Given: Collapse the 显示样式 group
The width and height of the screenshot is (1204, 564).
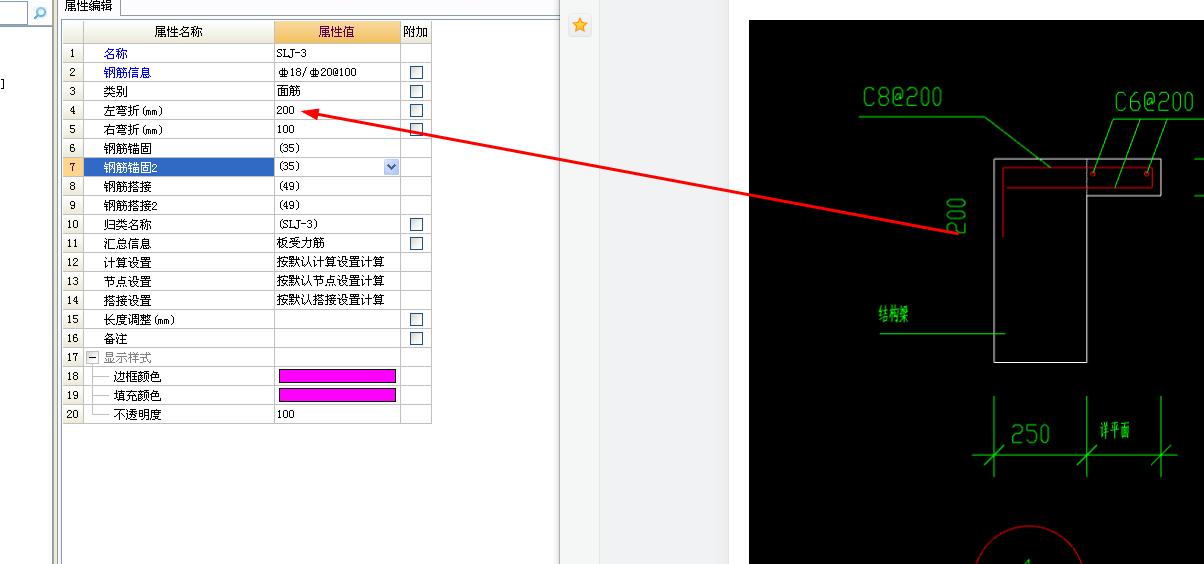Looking at the screenshot, I should [x=92, y=357].
